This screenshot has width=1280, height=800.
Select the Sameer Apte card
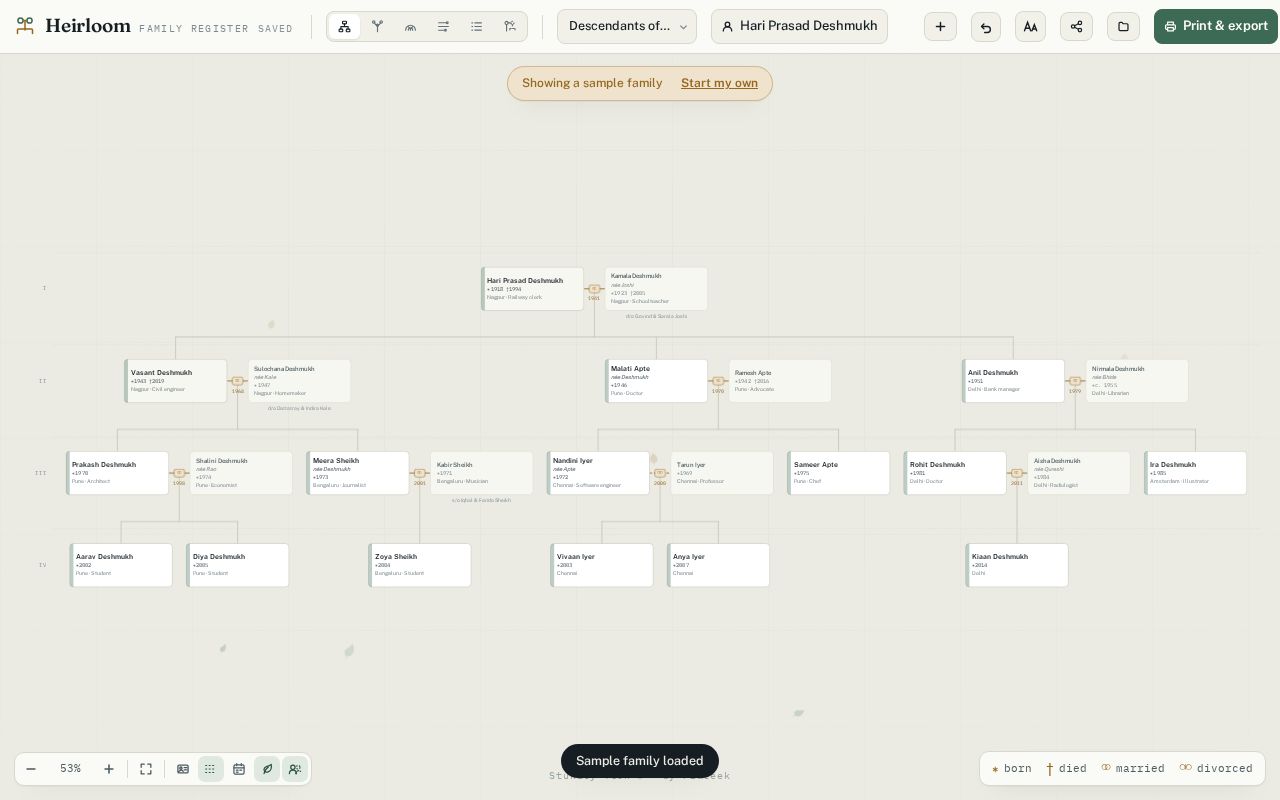(838, 473)
